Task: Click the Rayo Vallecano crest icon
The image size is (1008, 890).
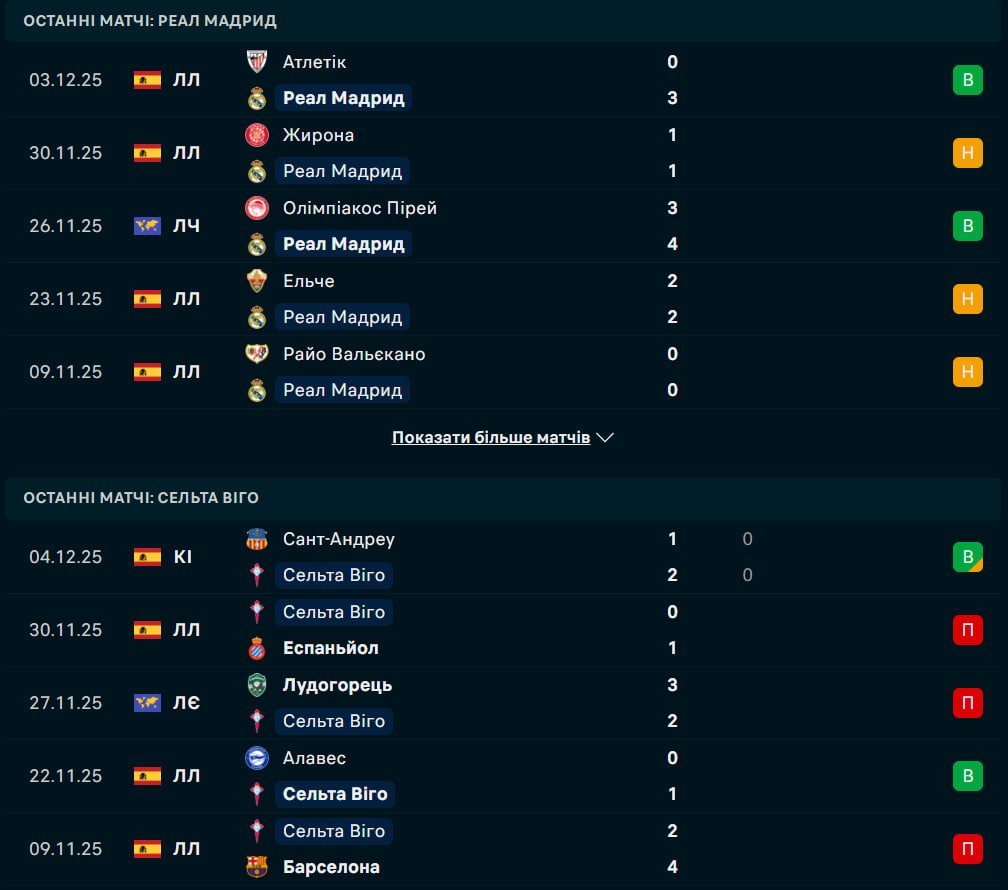Action: pyautogui.click(x=257, y=354)
